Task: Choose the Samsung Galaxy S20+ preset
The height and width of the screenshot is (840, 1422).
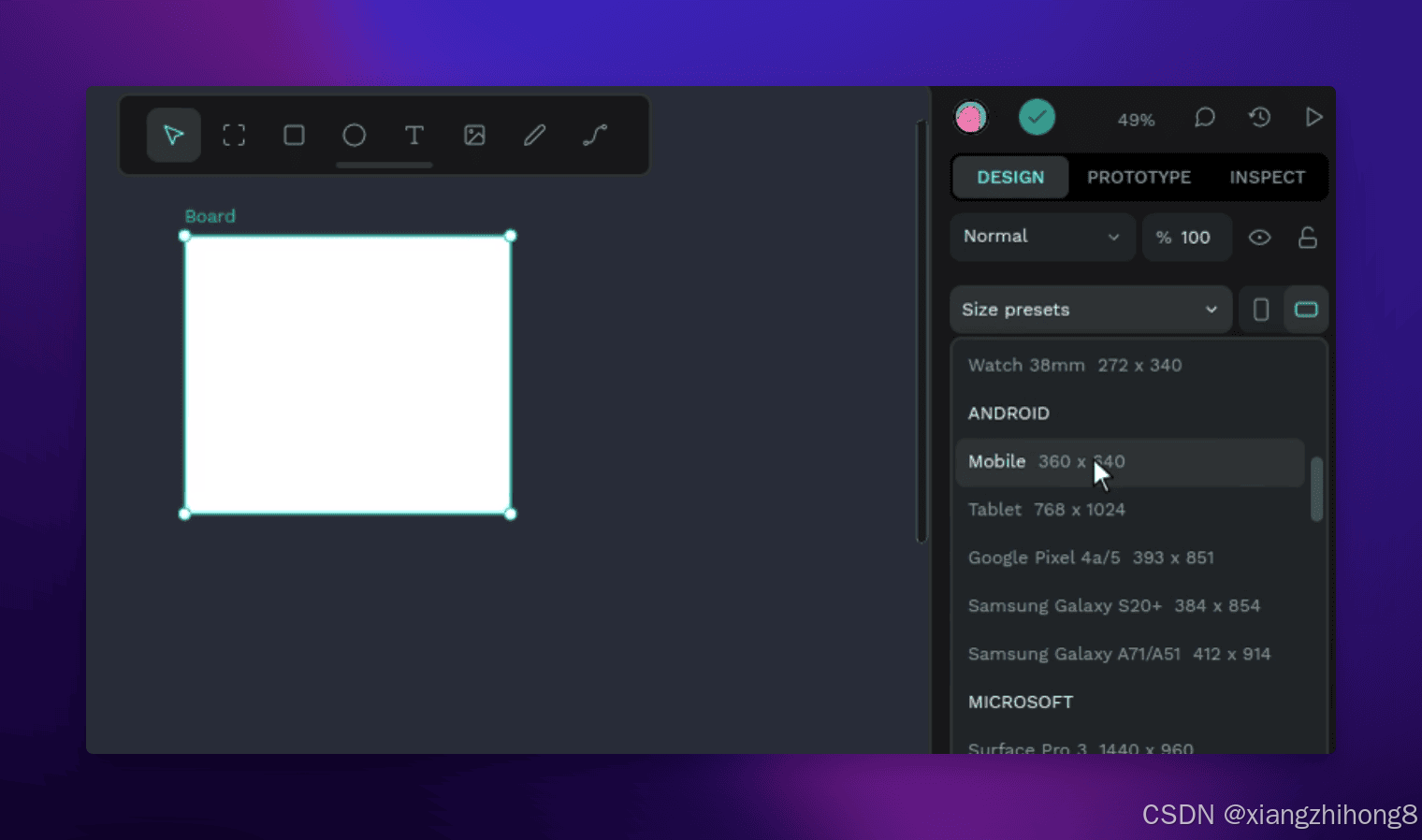Action: pos(1130,606)
